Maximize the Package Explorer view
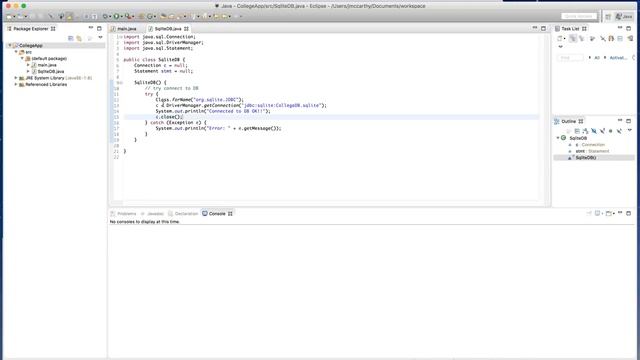Image resolution: width=640 pixels, height=360 pixels. (x=99, y=29)
